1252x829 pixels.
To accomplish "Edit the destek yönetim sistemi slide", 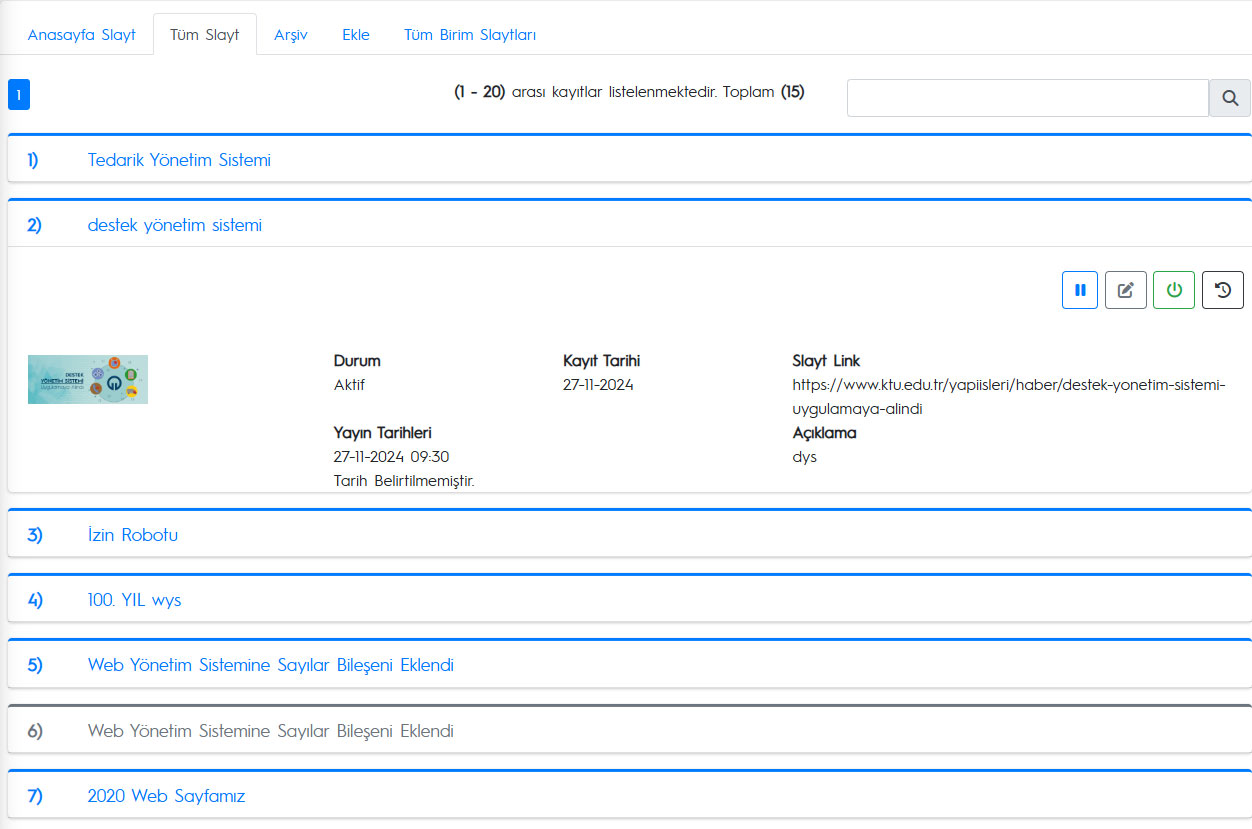I will pos(1126,290).
